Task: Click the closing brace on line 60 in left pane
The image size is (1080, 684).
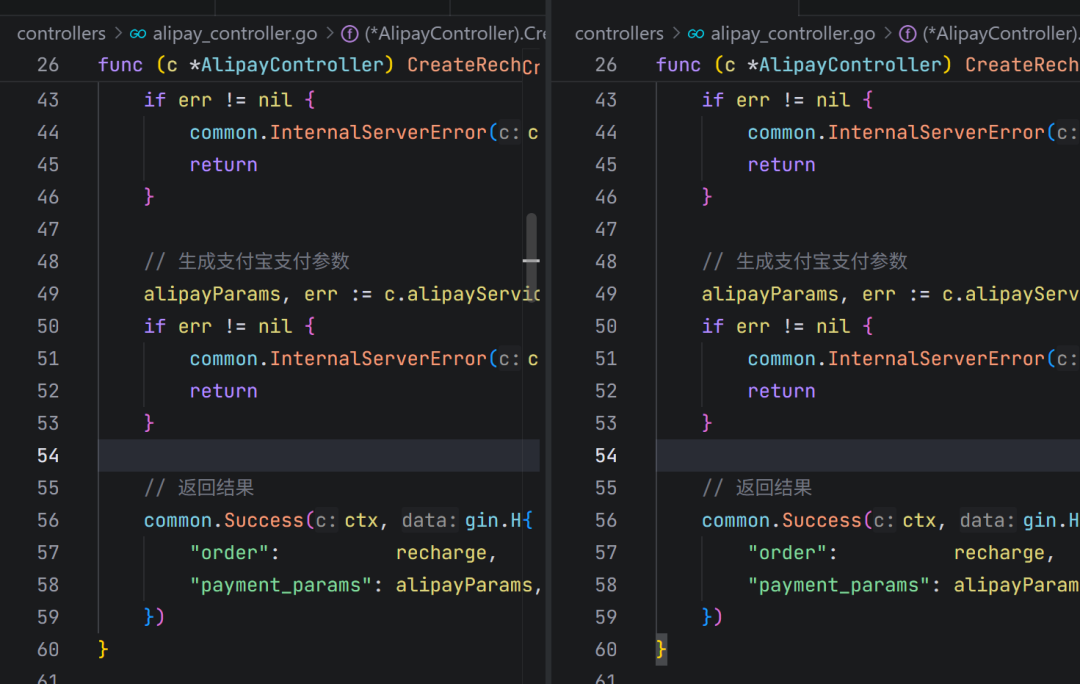Action: click(x=103, y=650)
